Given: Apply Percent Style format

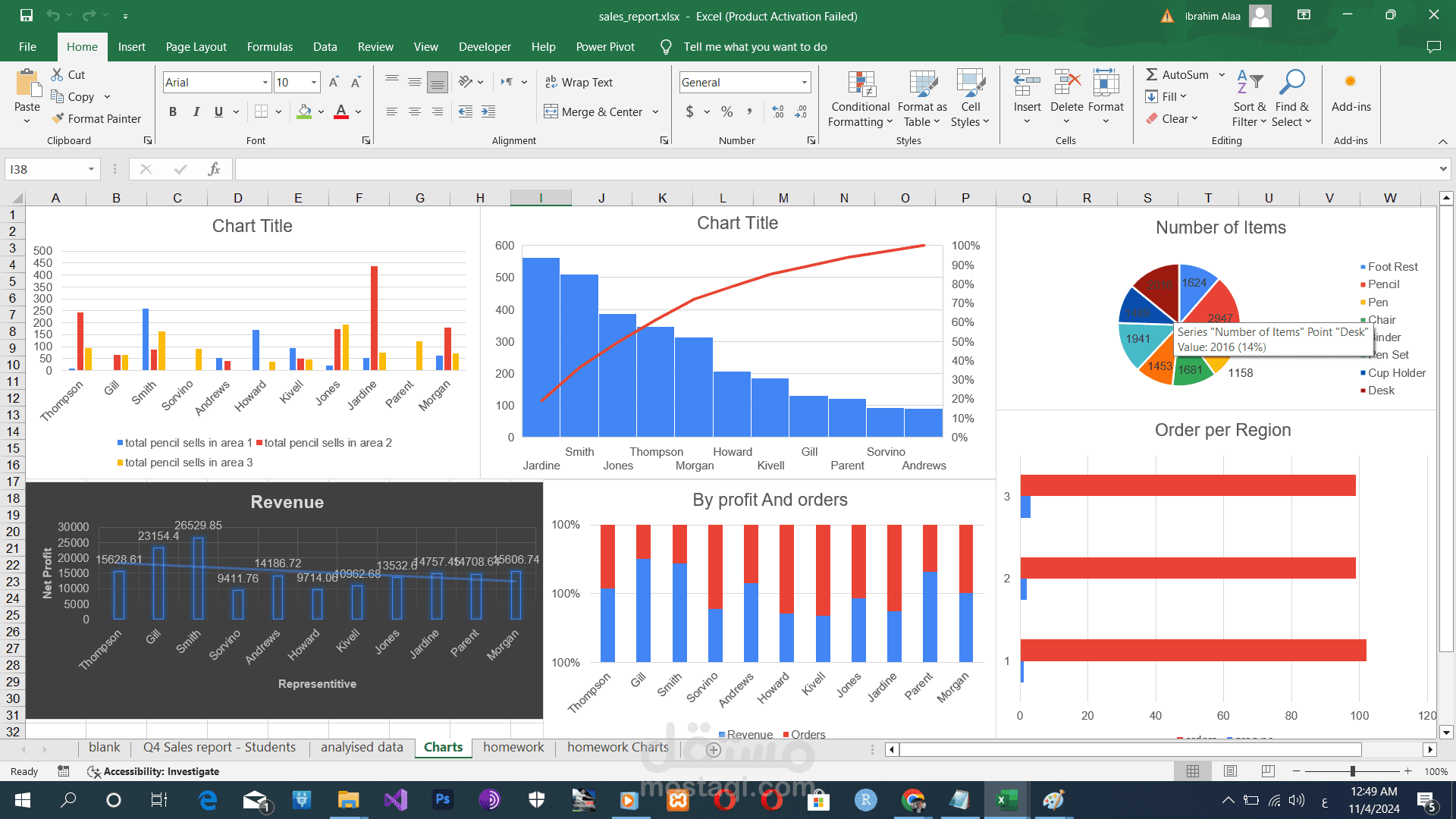Looking at the screenshot, I should coord(727,111).
